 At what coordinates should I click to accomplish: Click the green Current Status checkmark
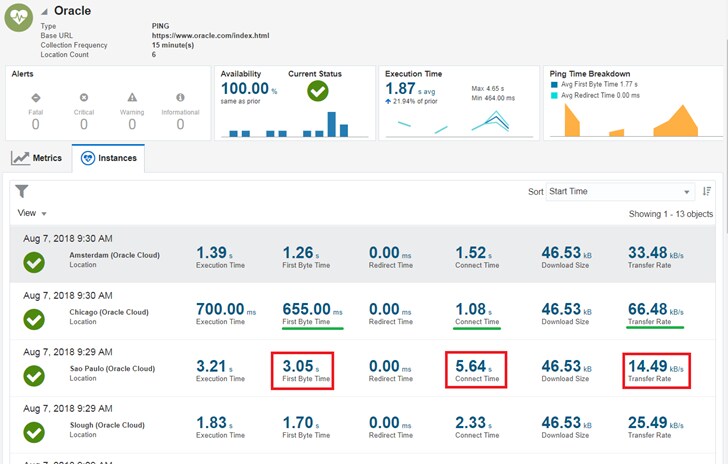(x=317, y=91)
